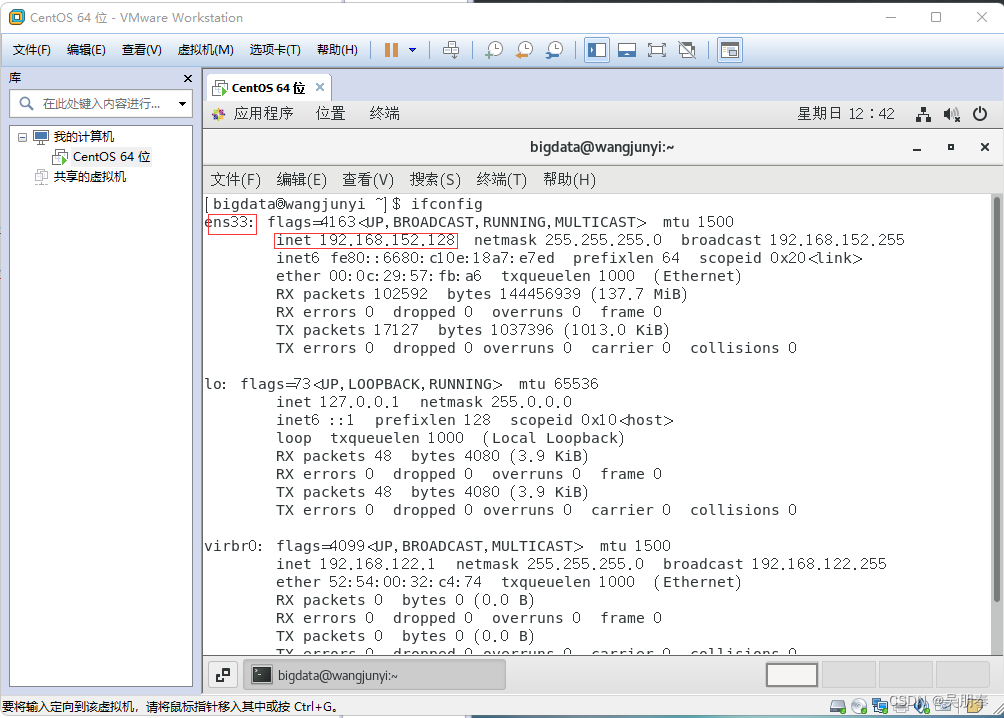This screenshot has height=718, width=1004.
Task: Switch to the CentOS 64 位 tab
Action: click(x=268, y=88)
